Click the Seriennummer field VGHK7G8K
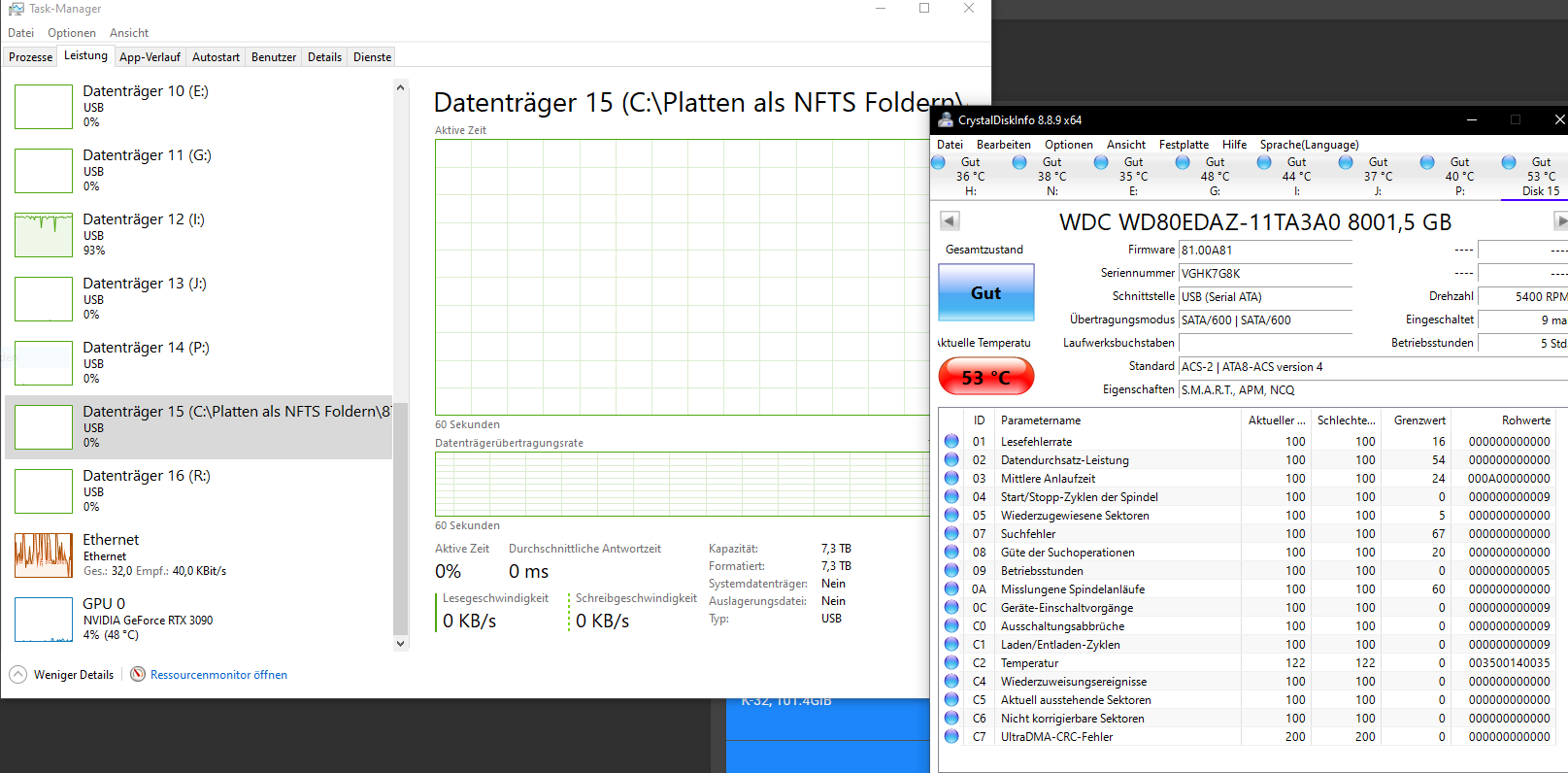The height and width of the screenshot is (773, 1568). pyautogui.click(x=1265, y=274)
